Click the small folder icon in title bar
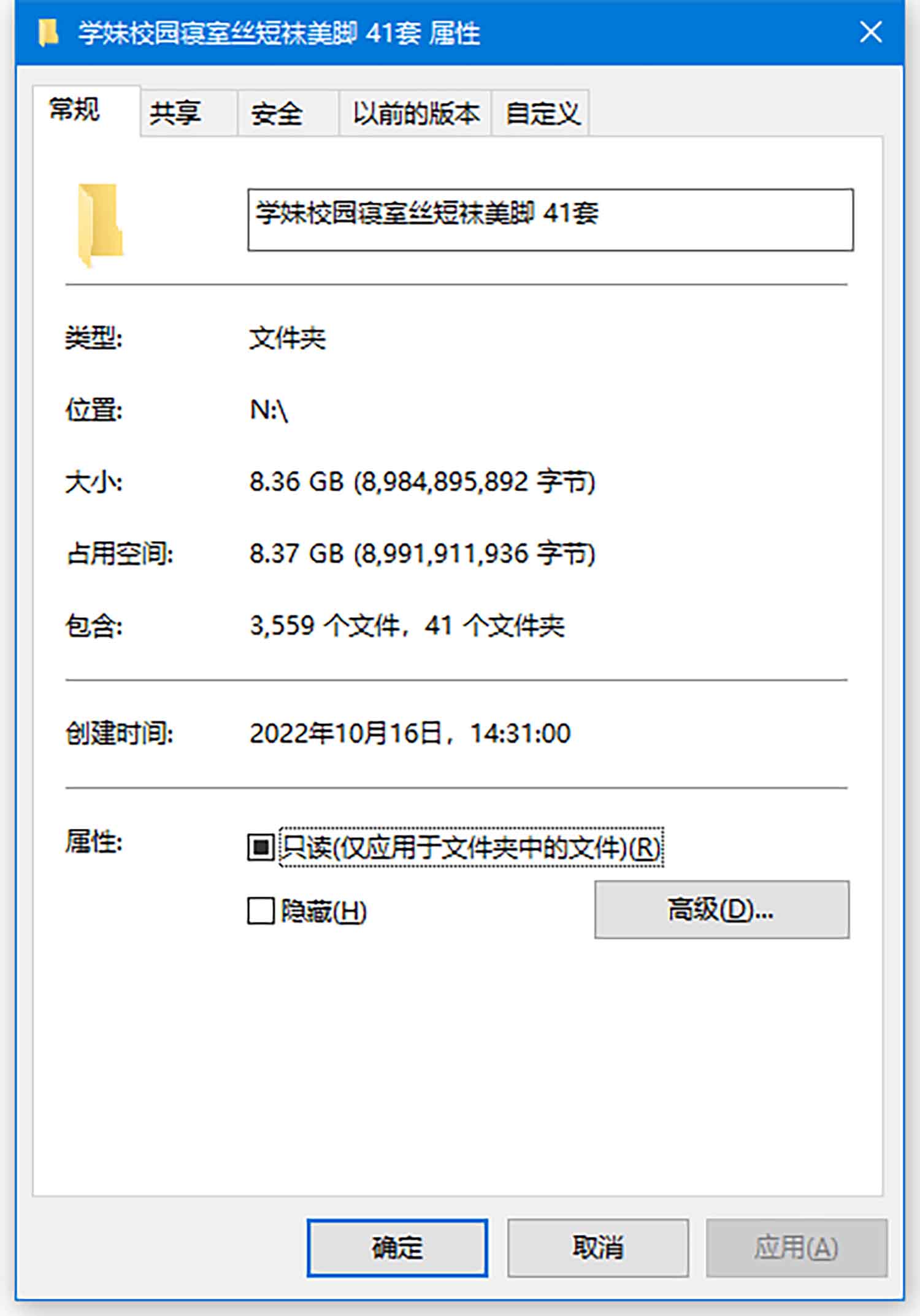The height and width of the screenshot is (1316, 920). point(48,33)
